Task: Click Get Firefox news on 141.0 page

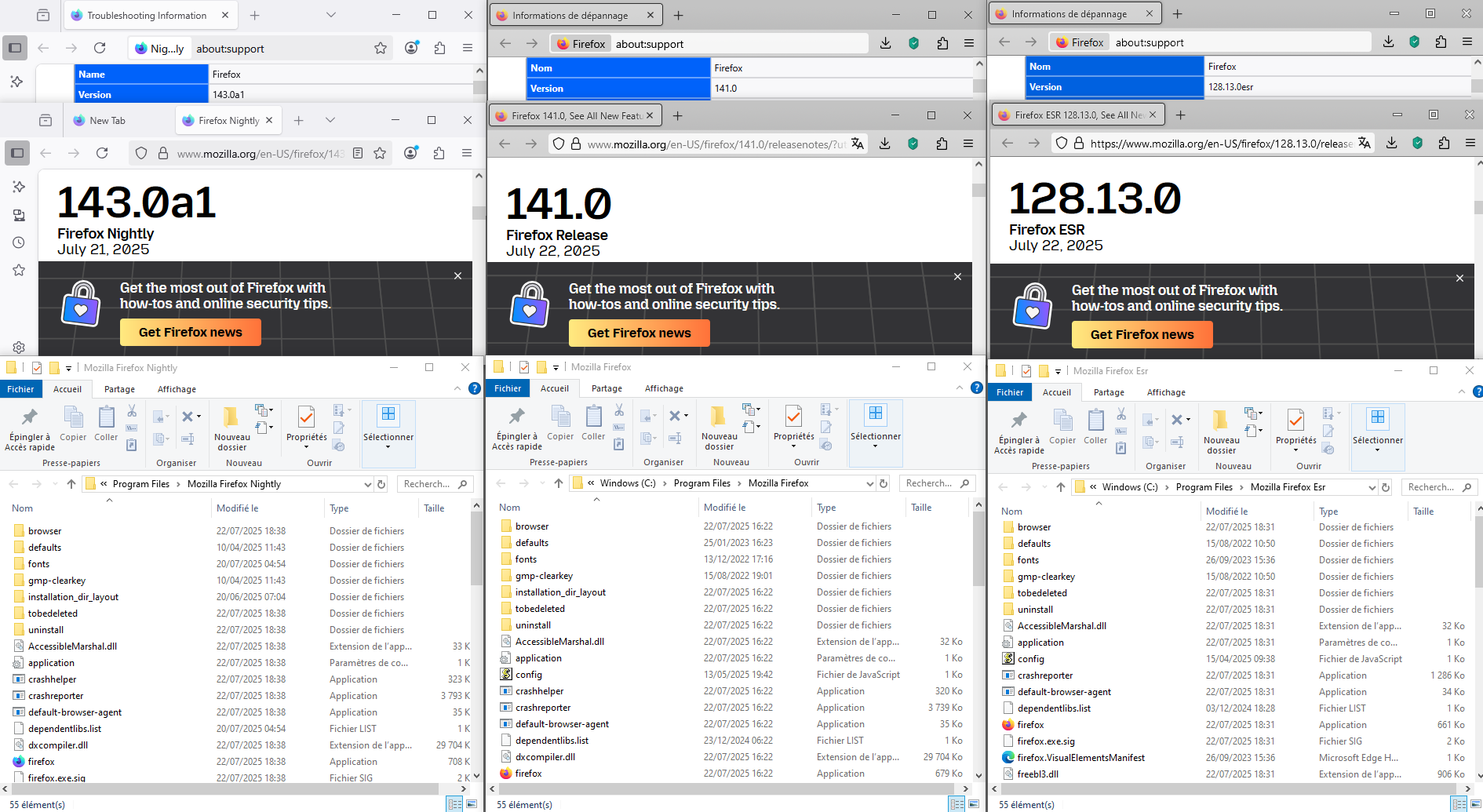Action: [639, 333]
